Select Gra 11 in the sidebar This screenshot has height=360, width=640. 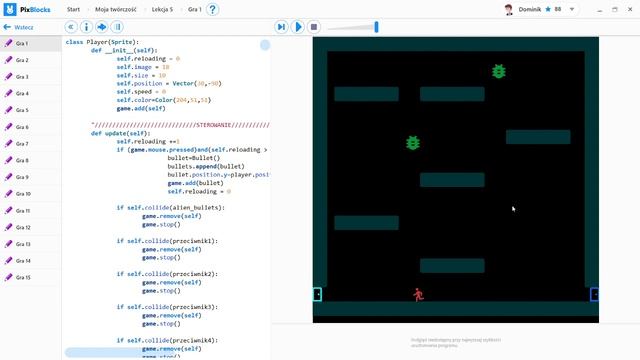coord(31,211)
